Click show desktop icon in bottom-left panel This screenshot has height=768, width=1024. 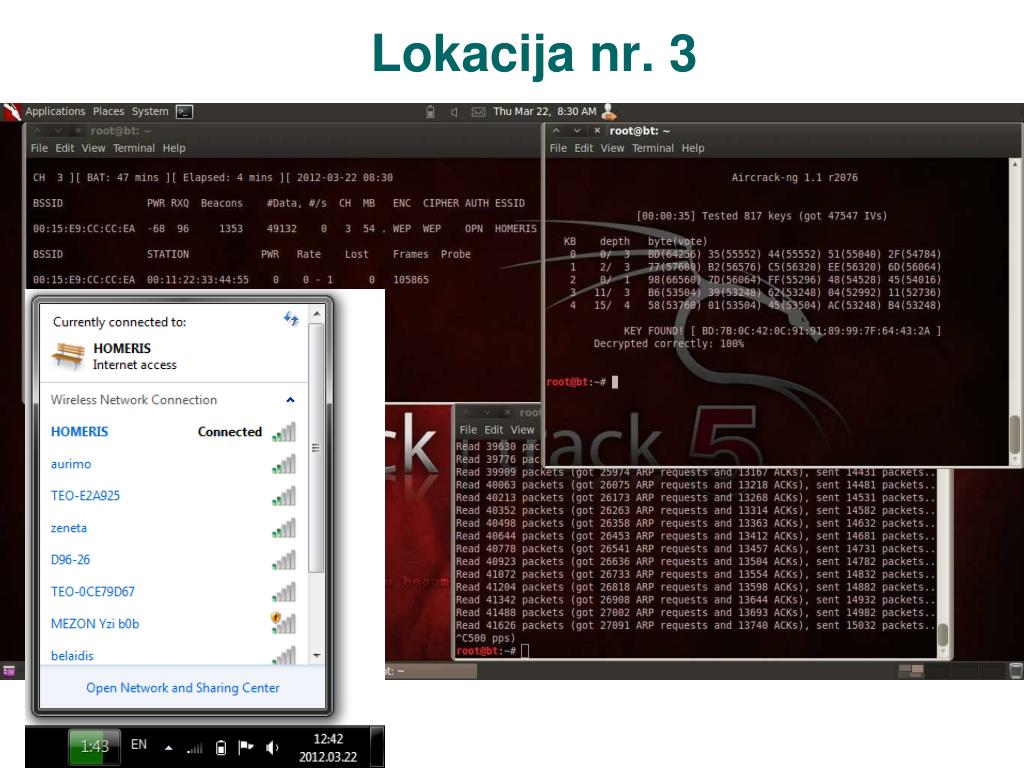[x=9, y=671]
